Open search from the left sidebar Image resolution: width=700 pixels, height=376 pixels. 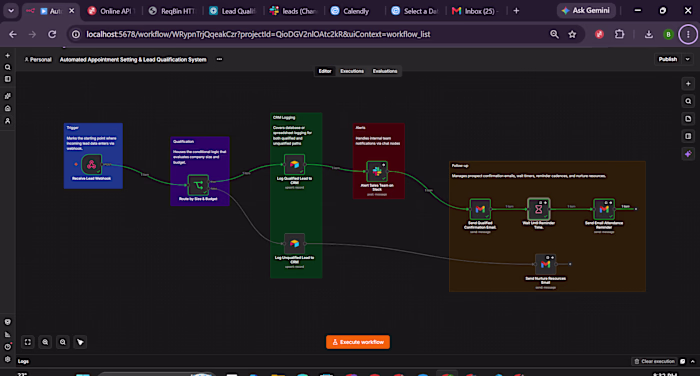[x=8, y=67]
